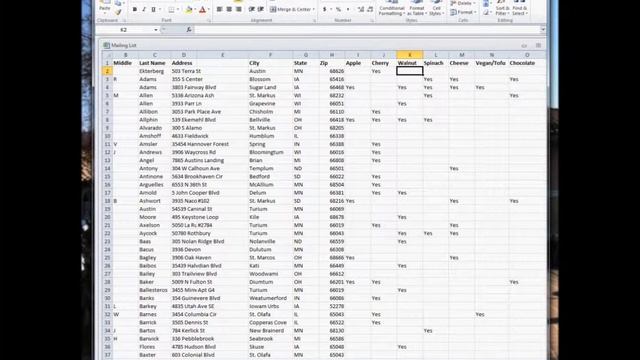This screenshot has height=360, width=640.
Task: Open Clipboard pane launcher
Action: pos(124,20)
